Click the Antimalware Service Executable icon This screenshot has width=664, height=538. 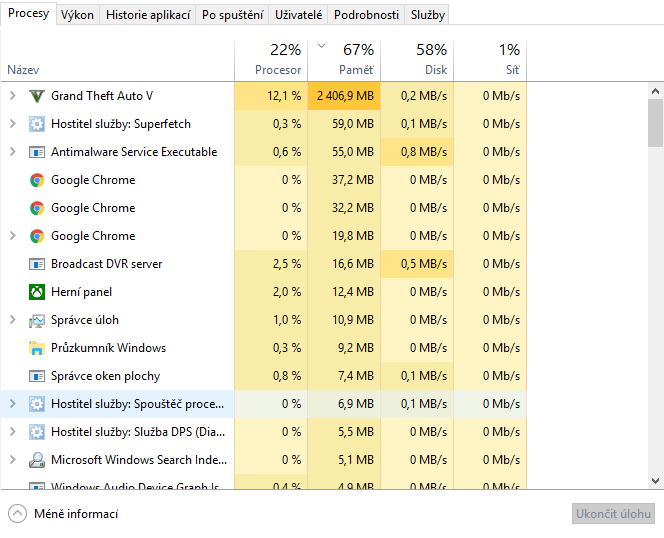37,152
